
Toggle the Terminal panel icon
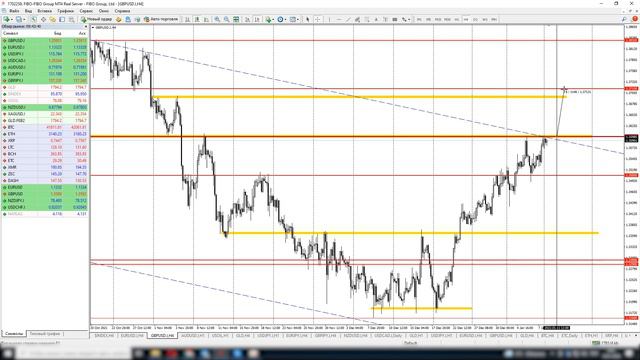point(62,19)
